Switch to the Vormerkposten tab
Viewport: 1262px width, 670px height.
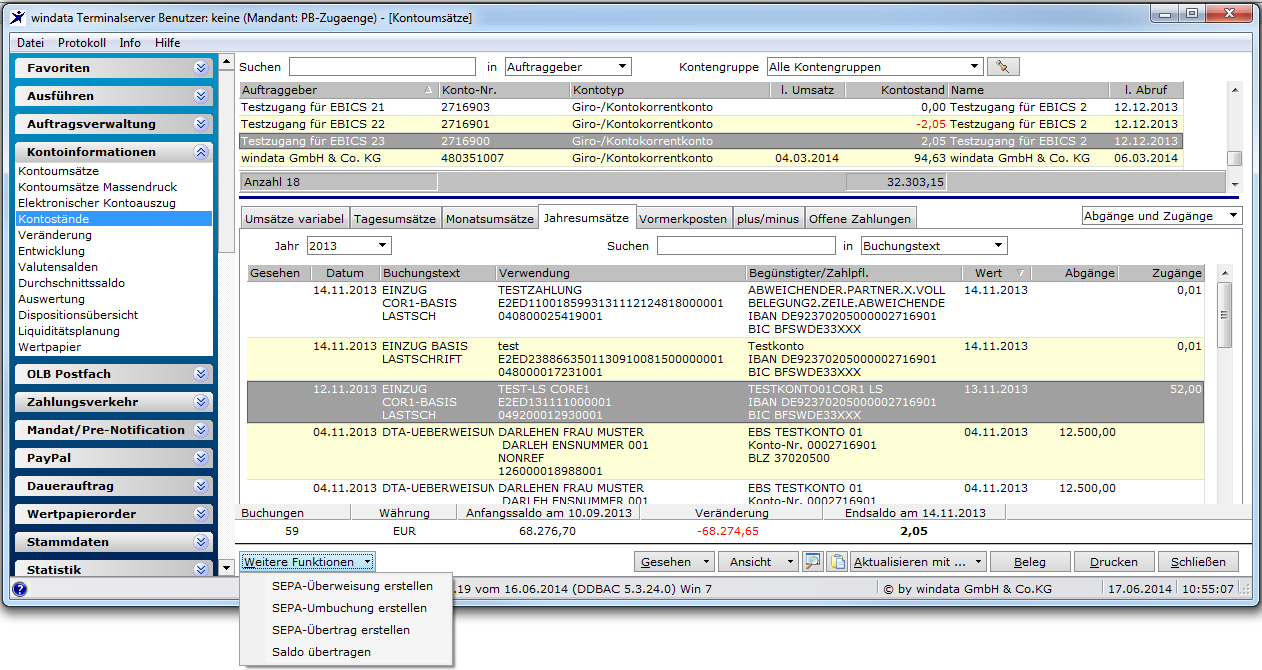pos(683,219)
